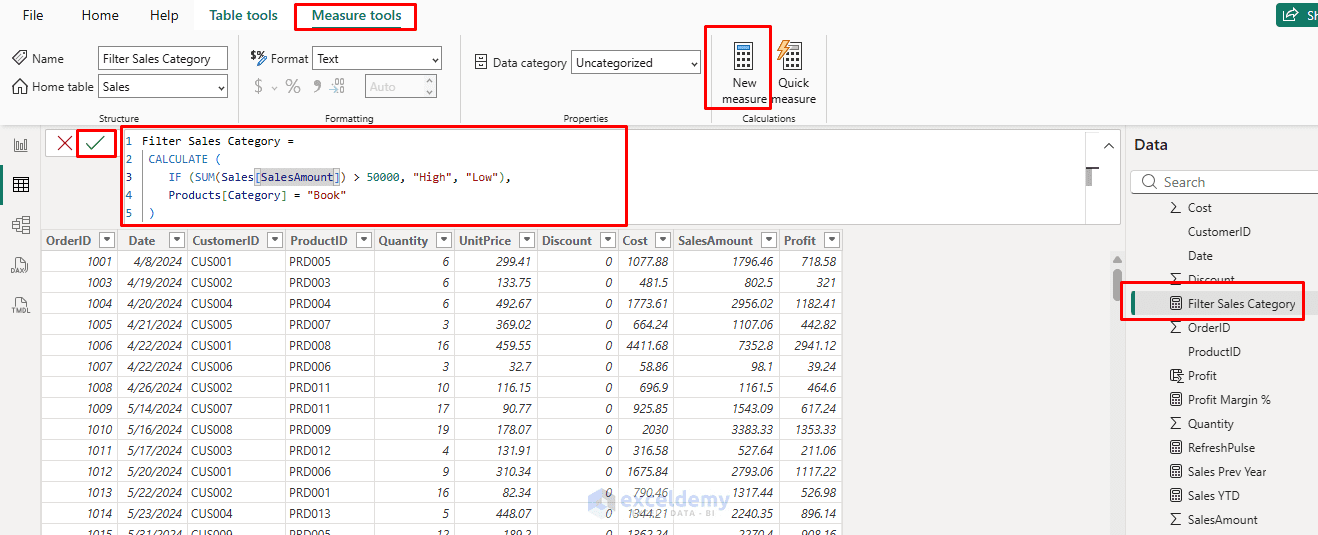Cancel the formula with the red X
Screen dimensions: 1318x535
click(x=64, y=143)
